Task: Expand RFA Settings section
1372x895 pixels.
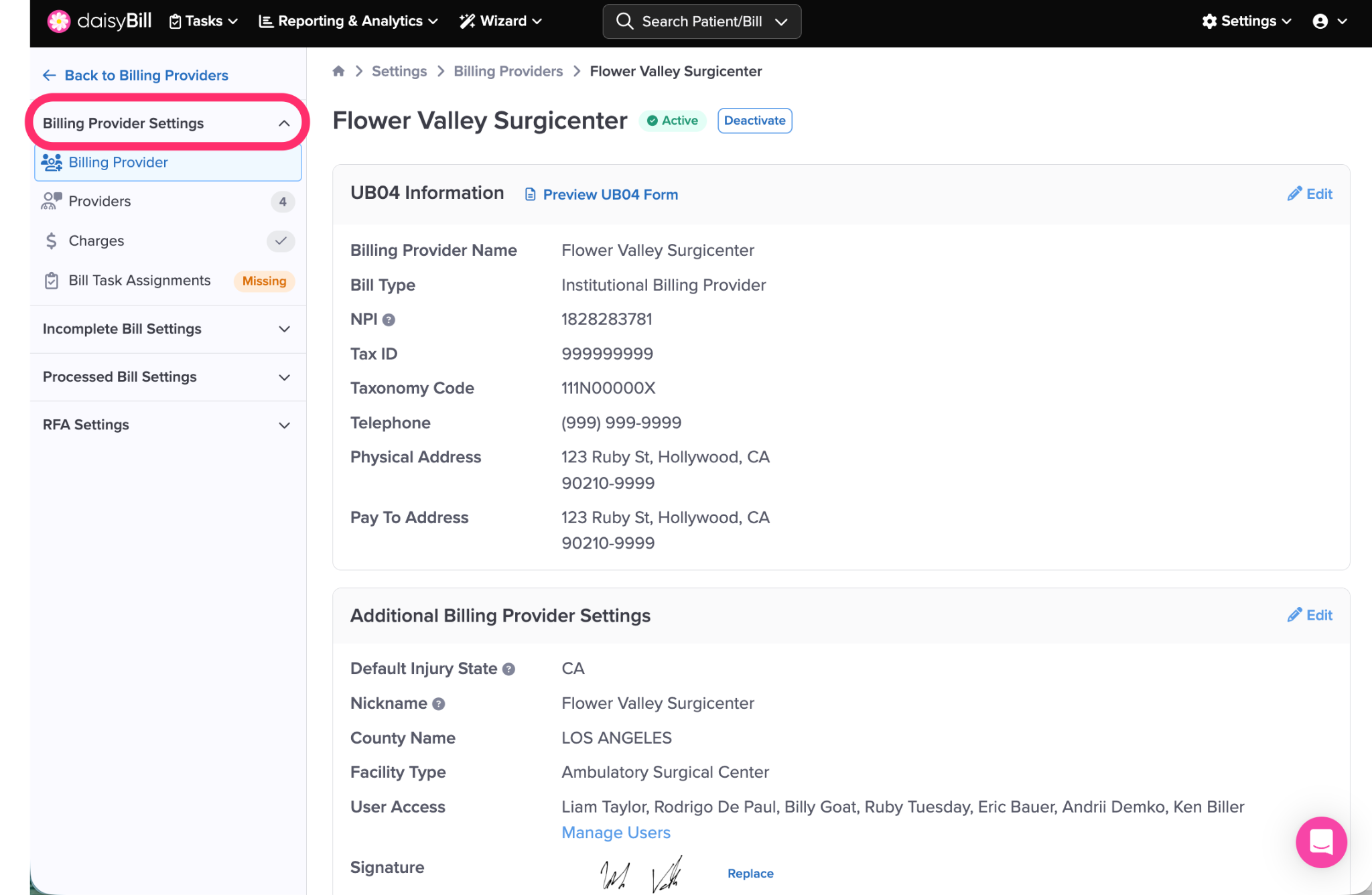Action: 284,425
